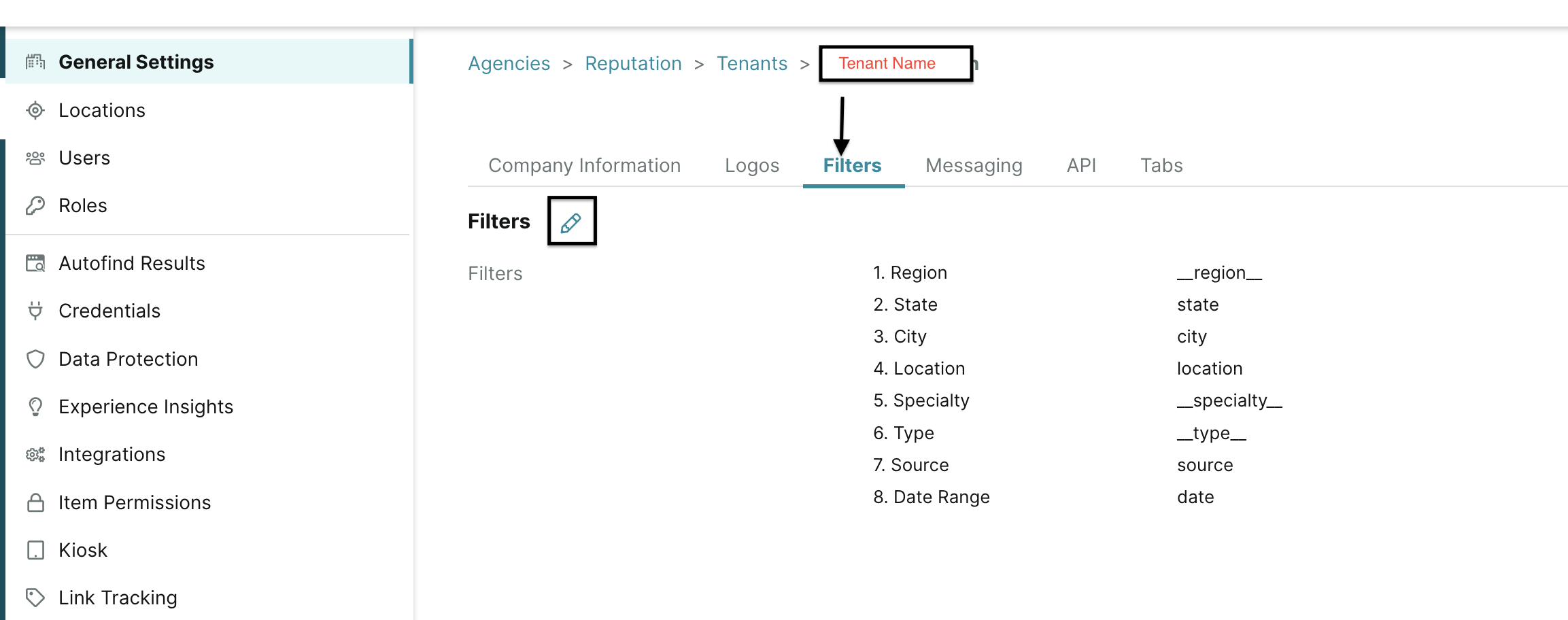Click the General Settings building icon

point(34,61)
